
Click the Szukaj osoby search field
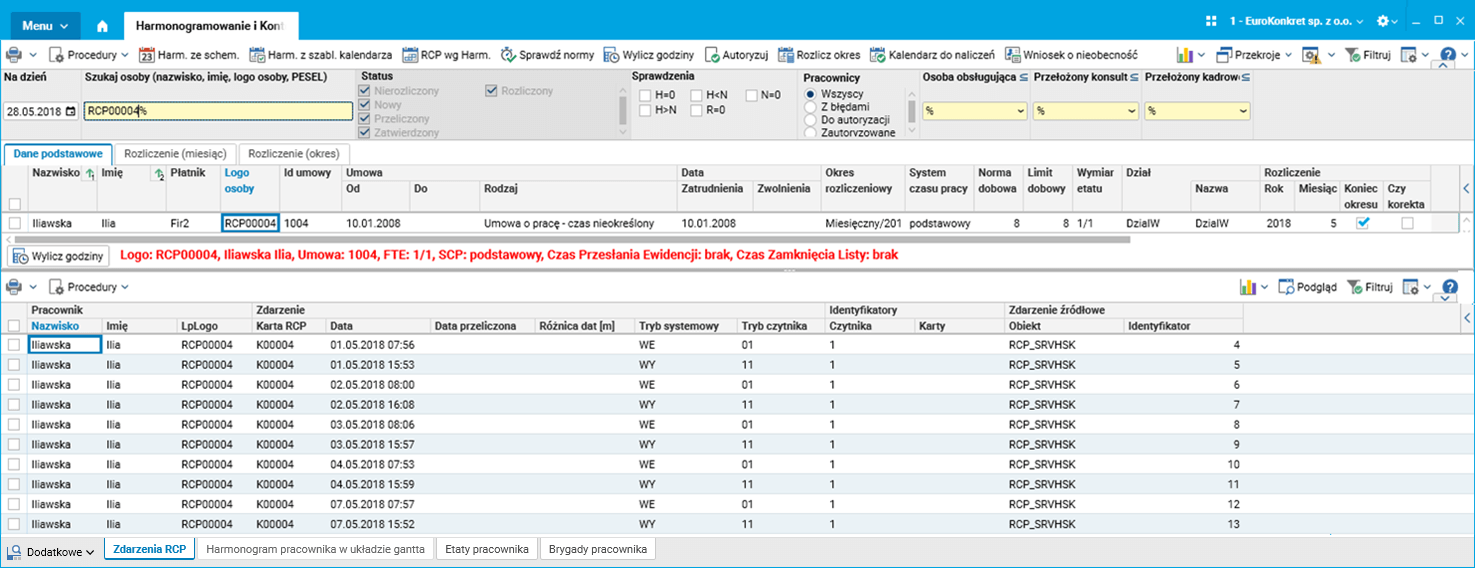tap(217, 111)
